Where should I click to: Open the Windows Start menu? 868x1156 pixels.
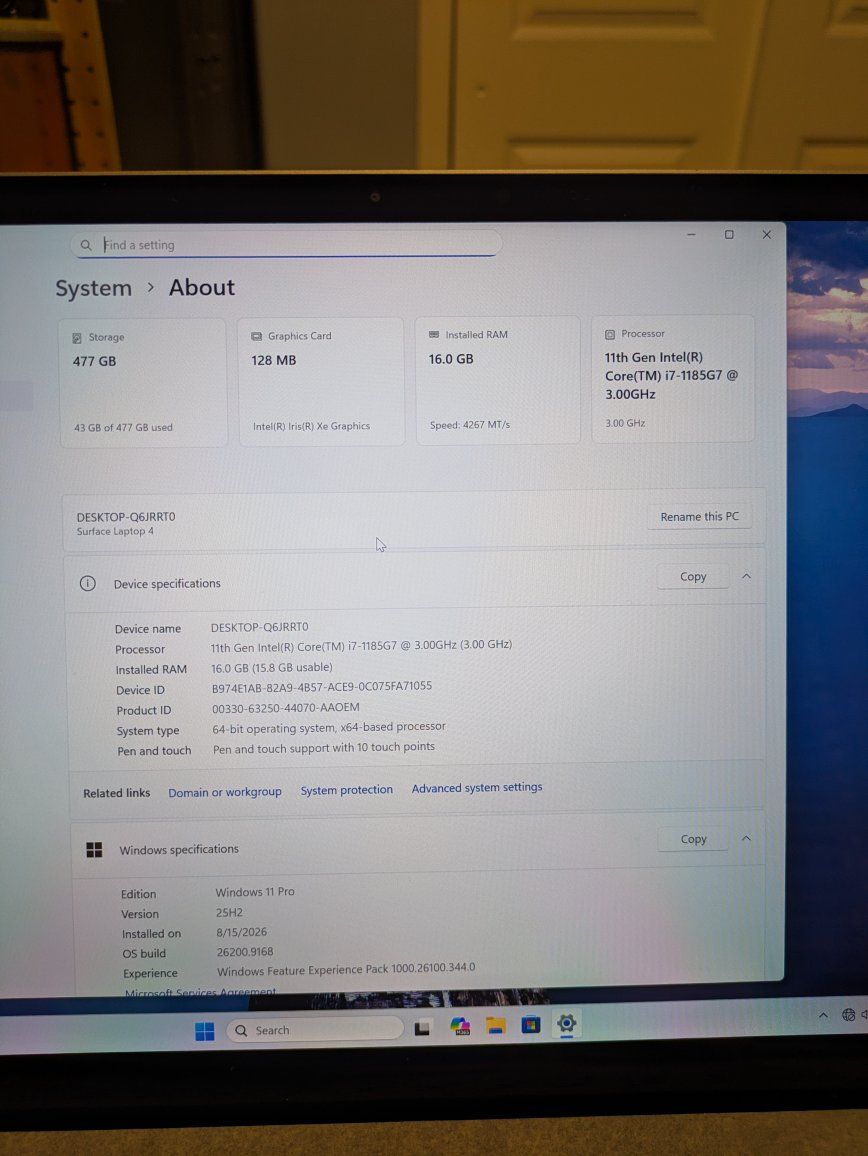click(204, 1031)
